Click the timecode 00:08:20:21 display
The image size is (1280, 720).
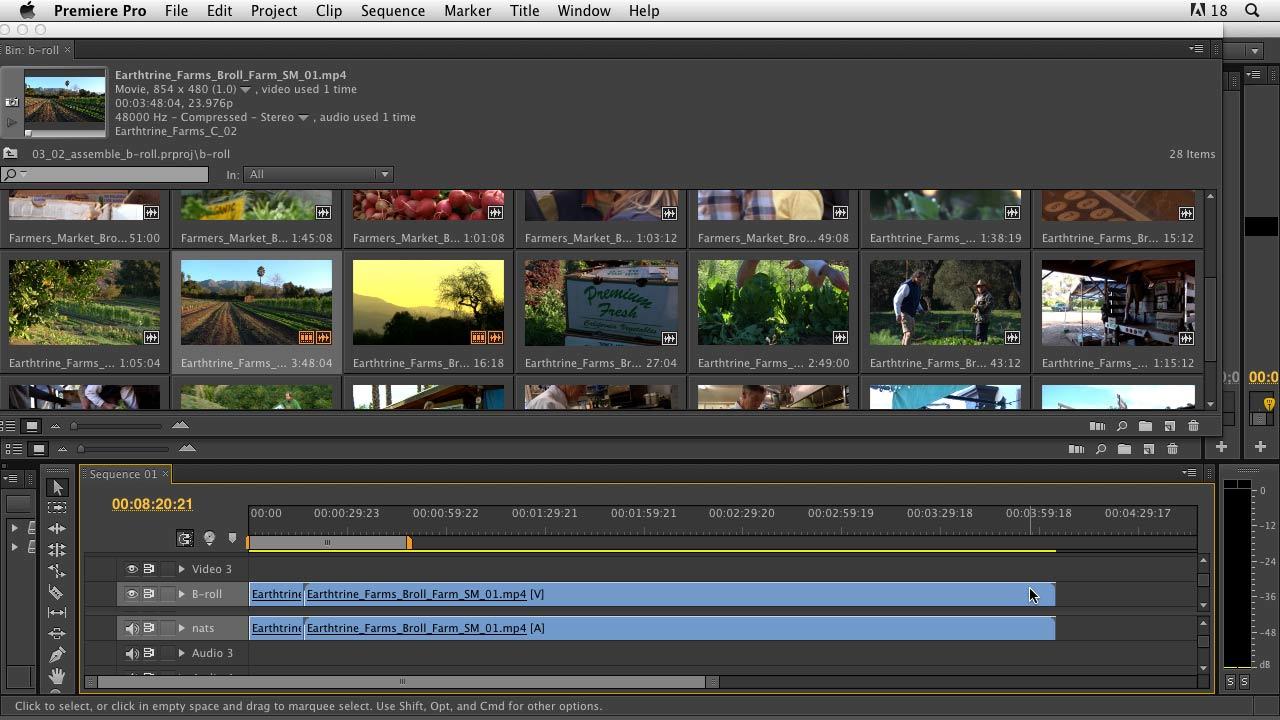coord(152,504)
